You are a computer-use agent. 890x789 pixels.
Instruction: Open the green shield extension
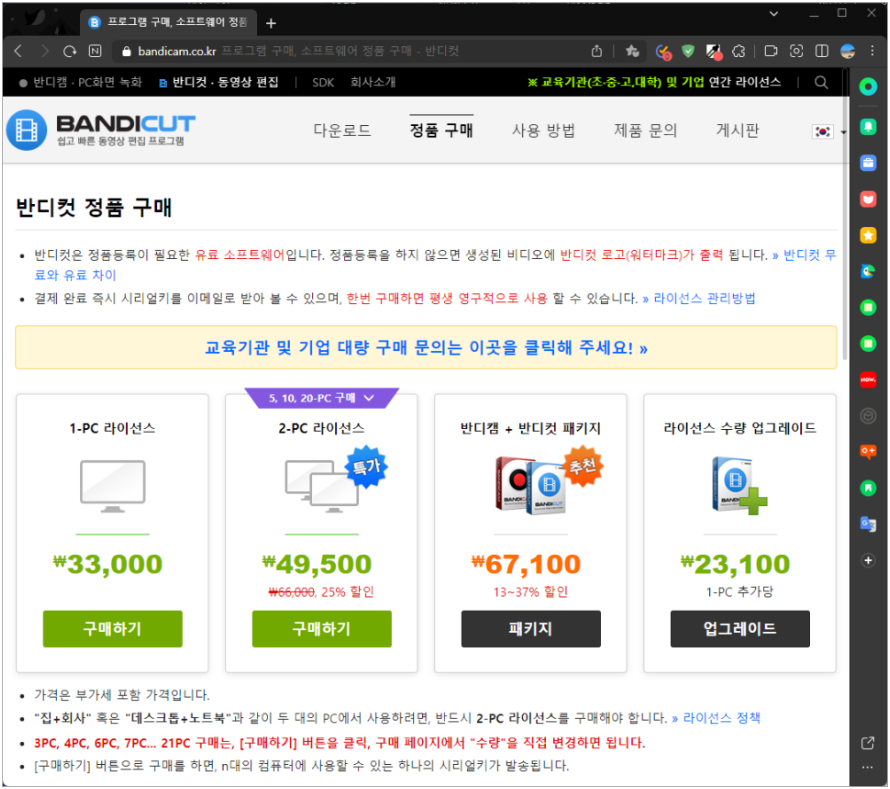(688, 51)
